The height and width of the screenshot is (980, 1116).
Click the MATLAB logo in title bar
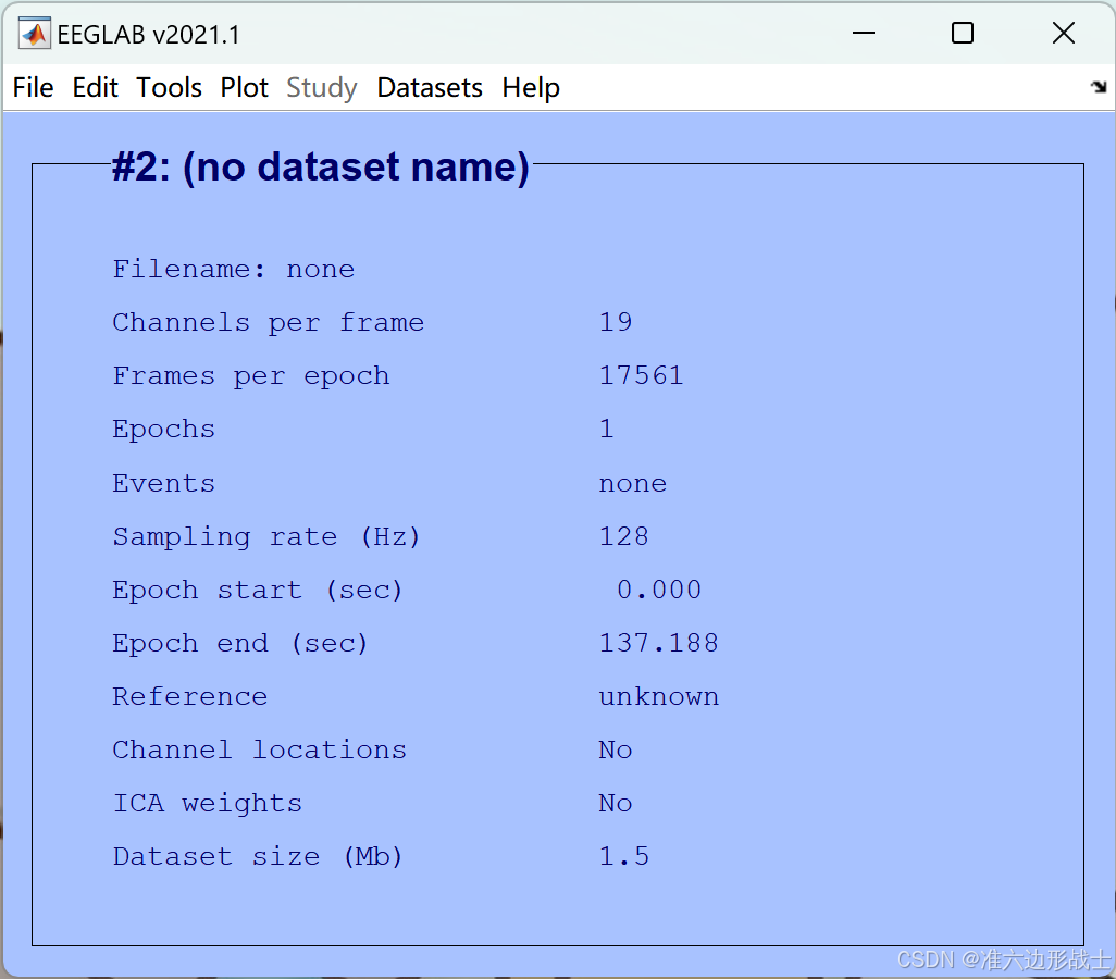click(x=34, y=33)
